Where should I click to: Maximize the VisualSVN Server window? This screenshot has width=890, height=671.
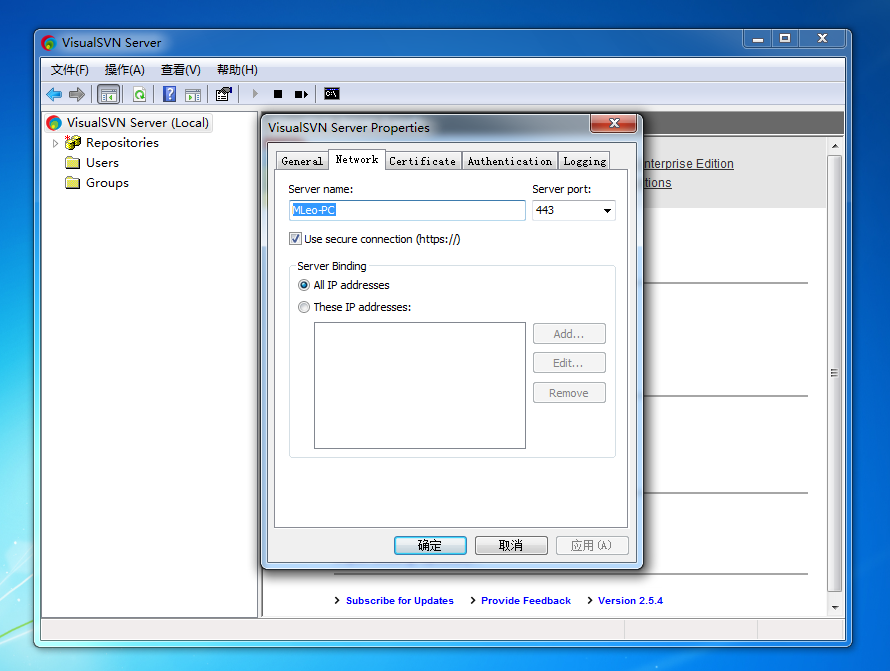click(x=785, y=39)
